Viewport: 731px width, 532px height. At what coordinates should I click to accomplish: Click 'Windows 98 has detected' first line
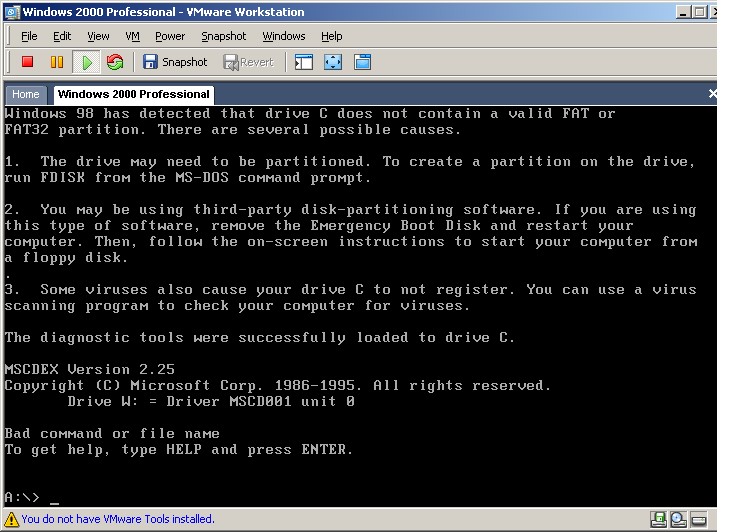310,114
